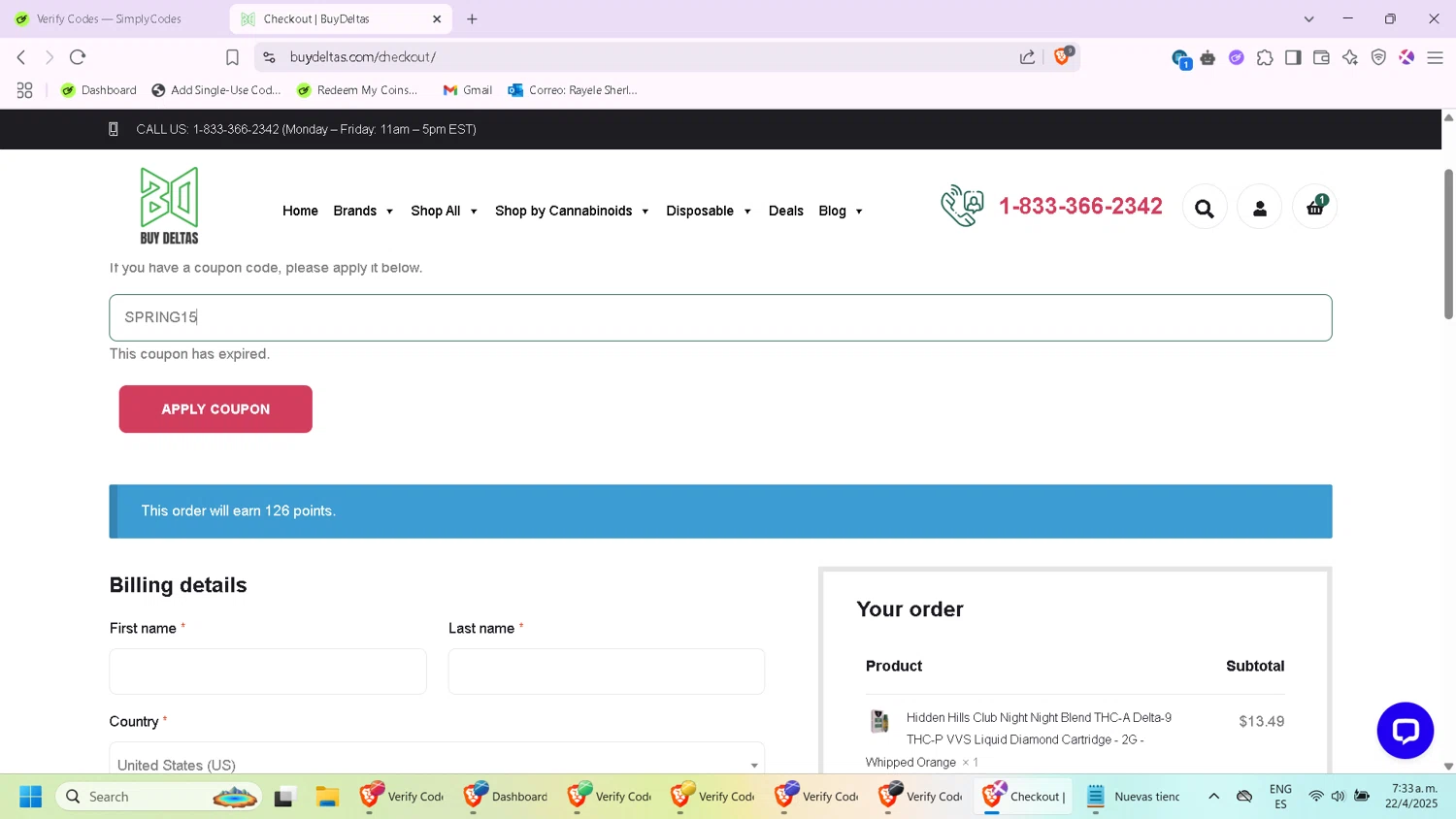Expand the Brands menu
The height and width of the screenshot is (819, 1456).
(x=363, y=211)
